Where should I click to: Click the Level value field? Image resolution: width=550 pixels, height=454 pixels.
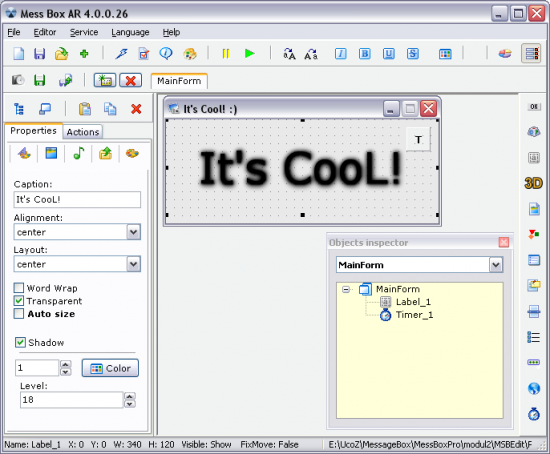click(x=72, y=400)
